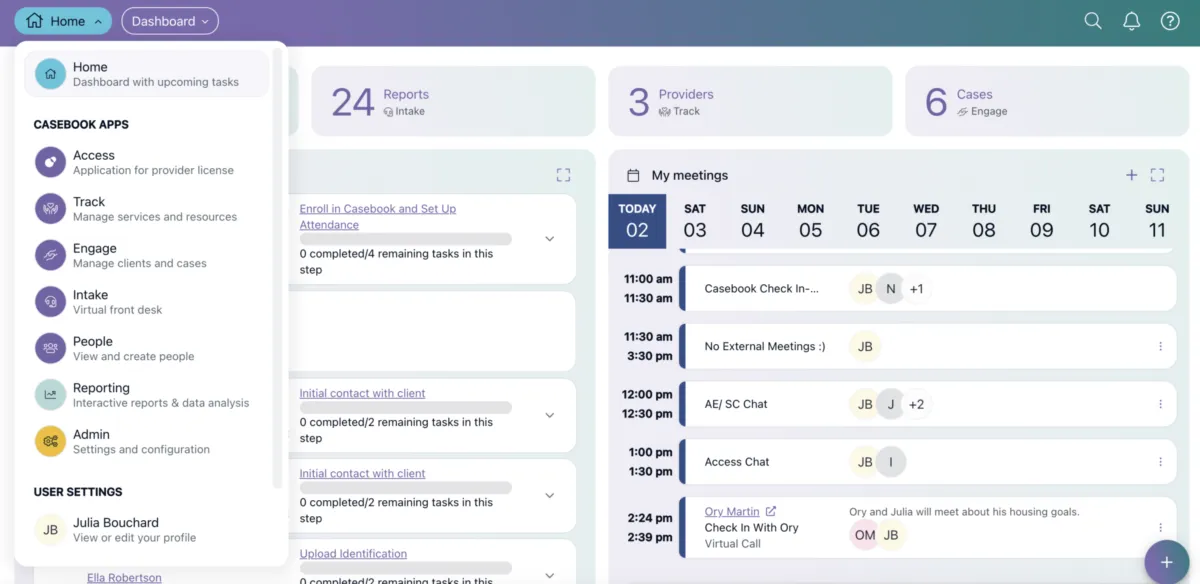Click the floating plus action button
1200x584 pixels.
(1166, 561)
